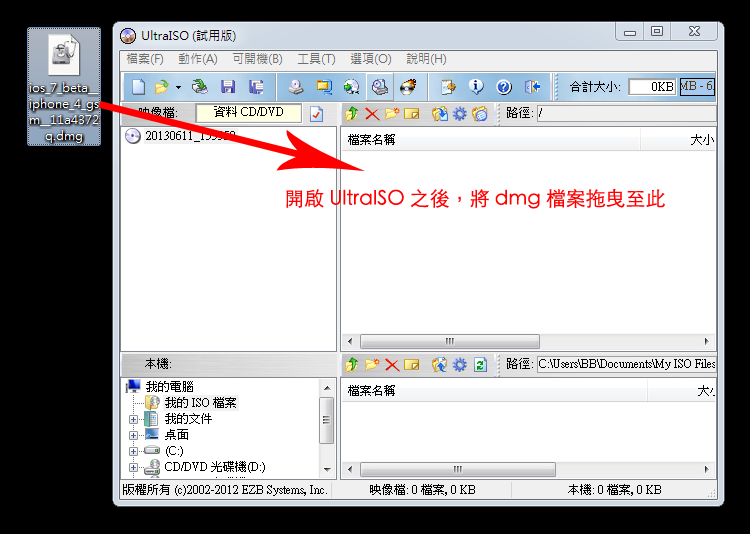
Task: Click the Save As double floppy icon
Action: [x=256, y=87]
